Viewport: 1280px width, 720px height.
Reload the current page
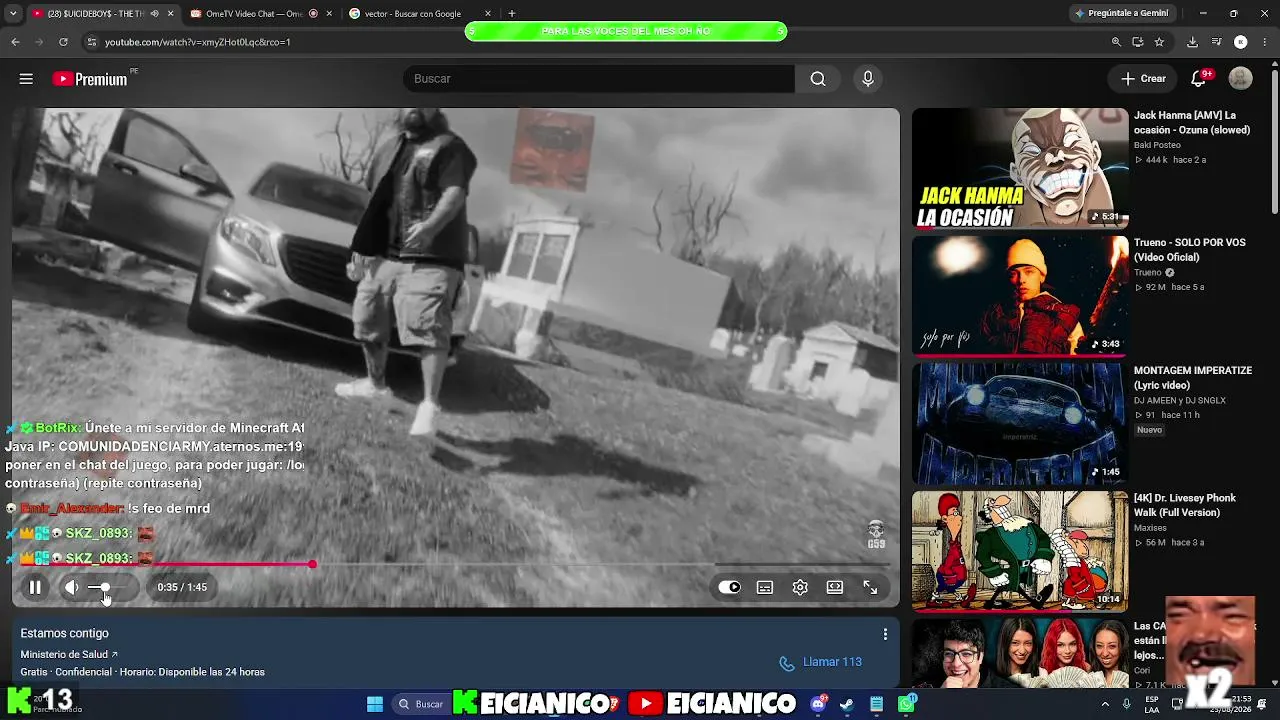(63, 42)
